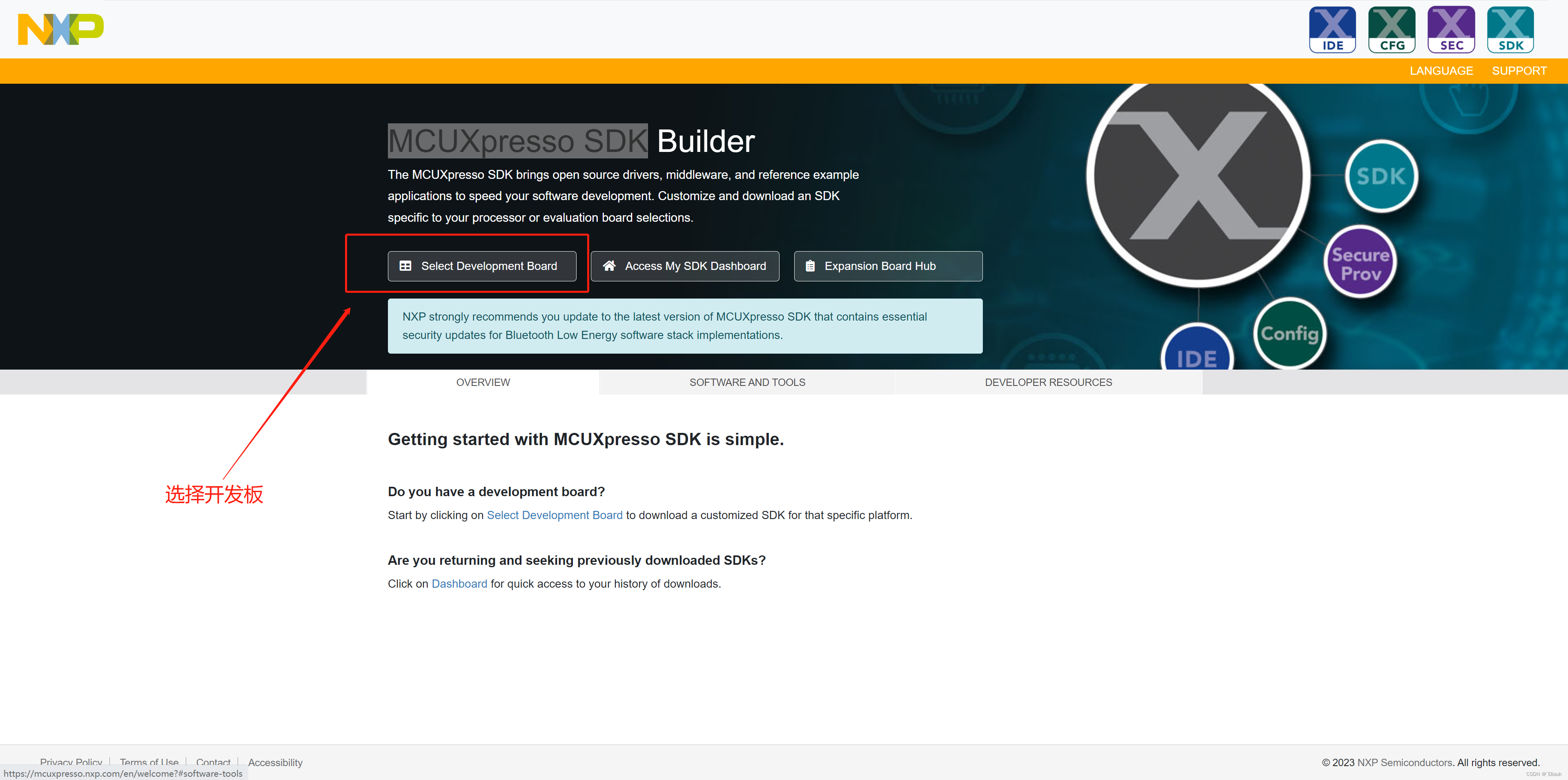Click the Select Development Board button

(x=482, y=266)
